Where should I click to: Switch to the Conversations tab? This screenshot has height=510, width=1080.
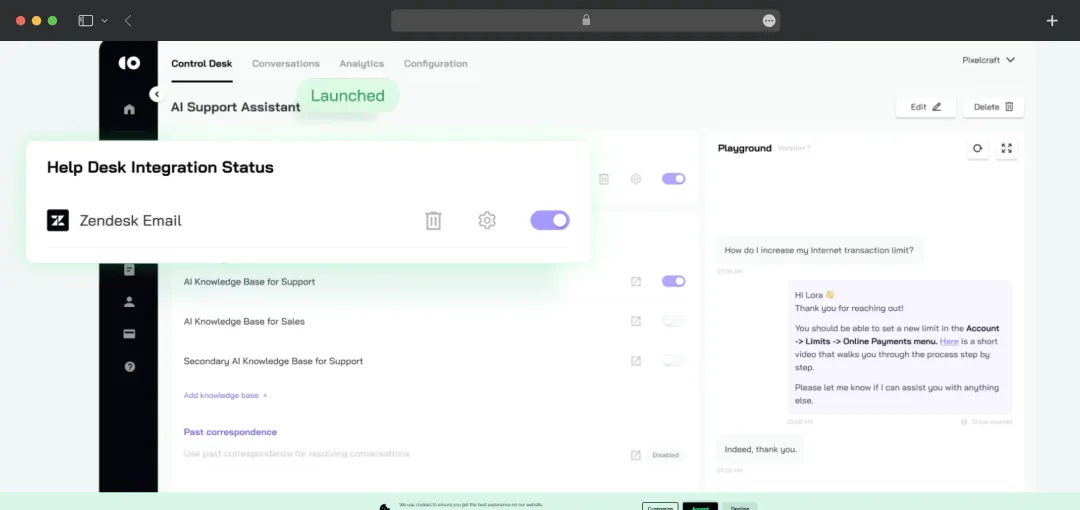point(286,63)
